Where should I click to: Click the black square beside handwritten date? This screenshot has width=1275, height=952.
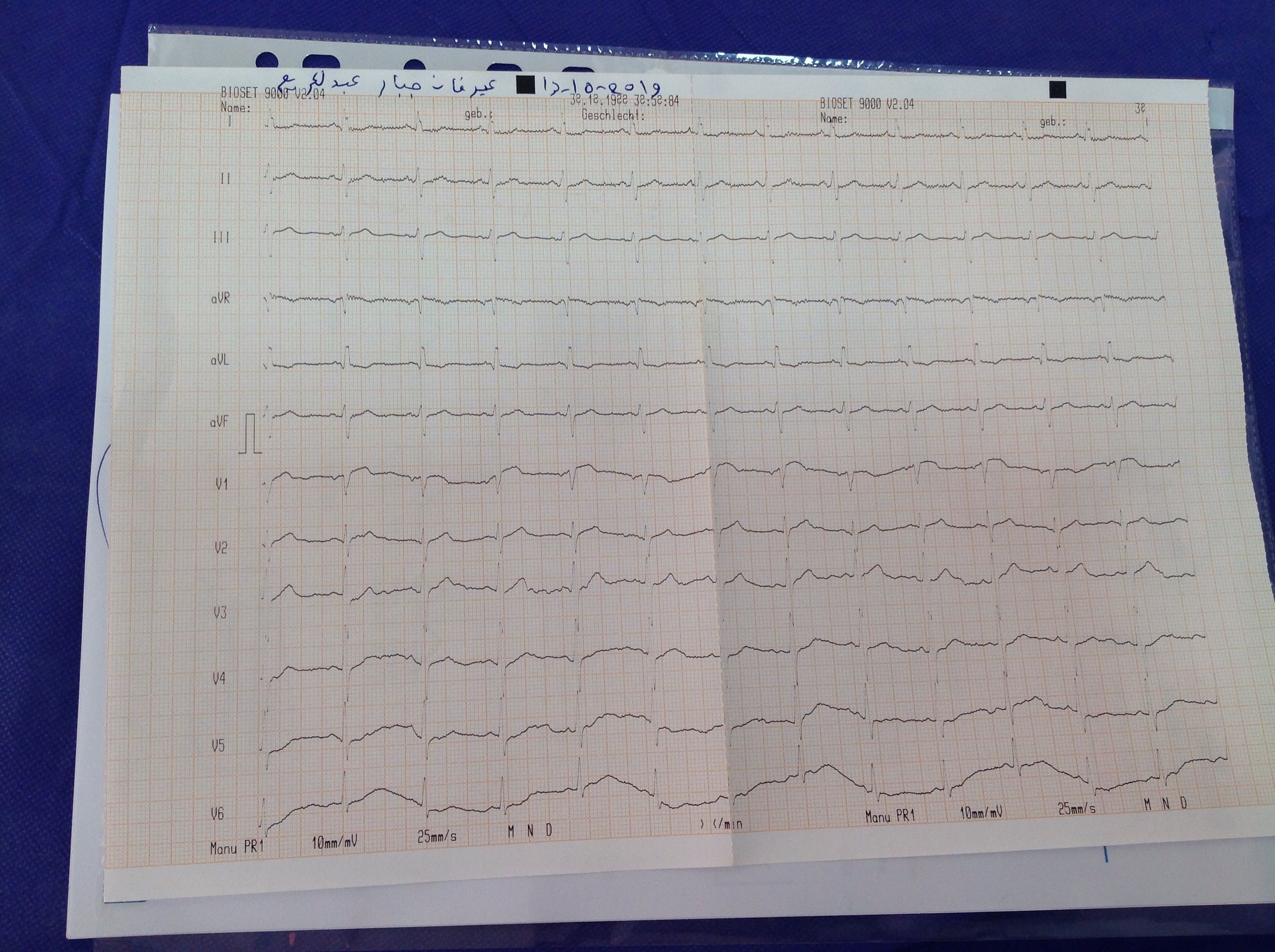tap(525, 86)
